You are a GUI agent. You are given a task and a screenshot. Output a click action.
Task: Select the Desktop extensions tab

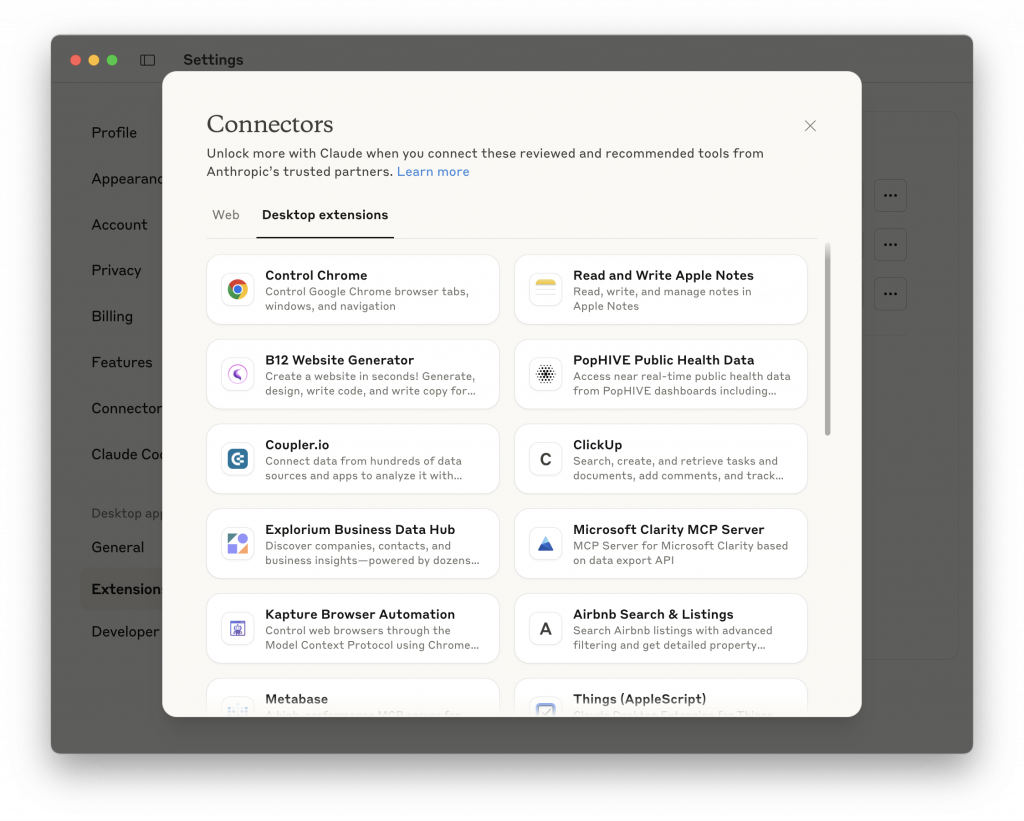(325, 215)
